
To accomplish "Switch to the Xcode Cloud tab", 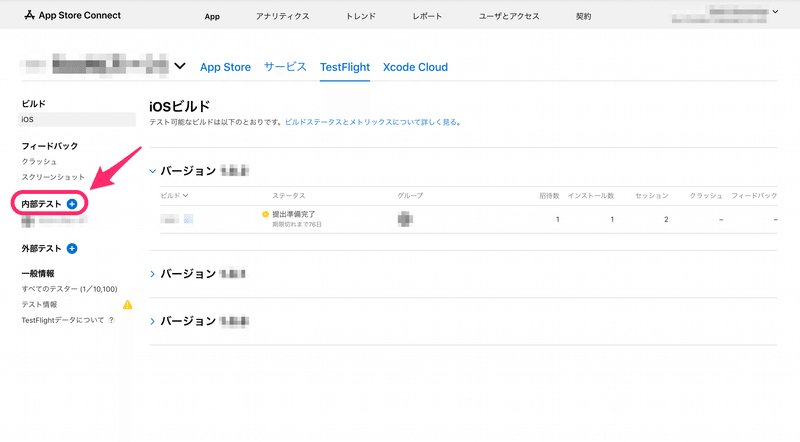I will tap(415, 67).
